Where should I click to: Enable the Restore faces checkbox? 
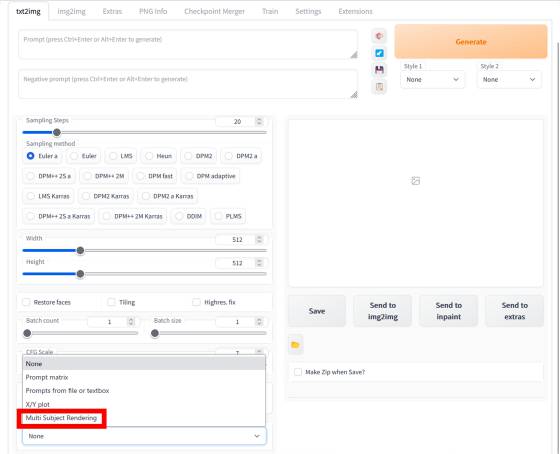point(26,302)
